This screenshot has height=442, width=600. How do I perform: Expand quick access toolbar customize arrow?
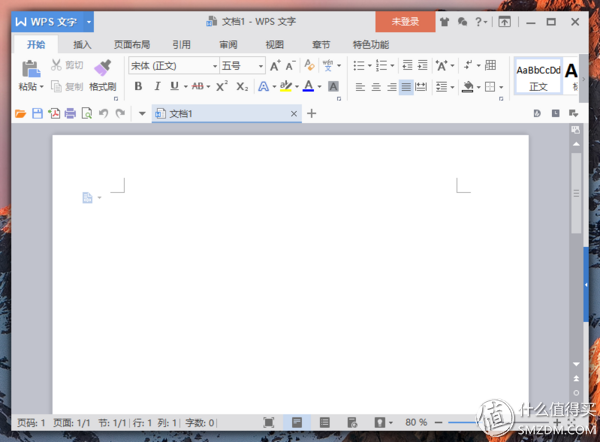142,113
